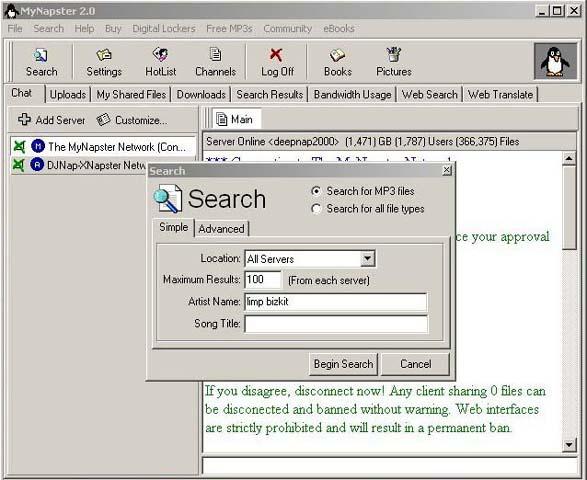Switch to the Bandwidth Usage tab
587x480 pixels.
click(x=352, y=94)
